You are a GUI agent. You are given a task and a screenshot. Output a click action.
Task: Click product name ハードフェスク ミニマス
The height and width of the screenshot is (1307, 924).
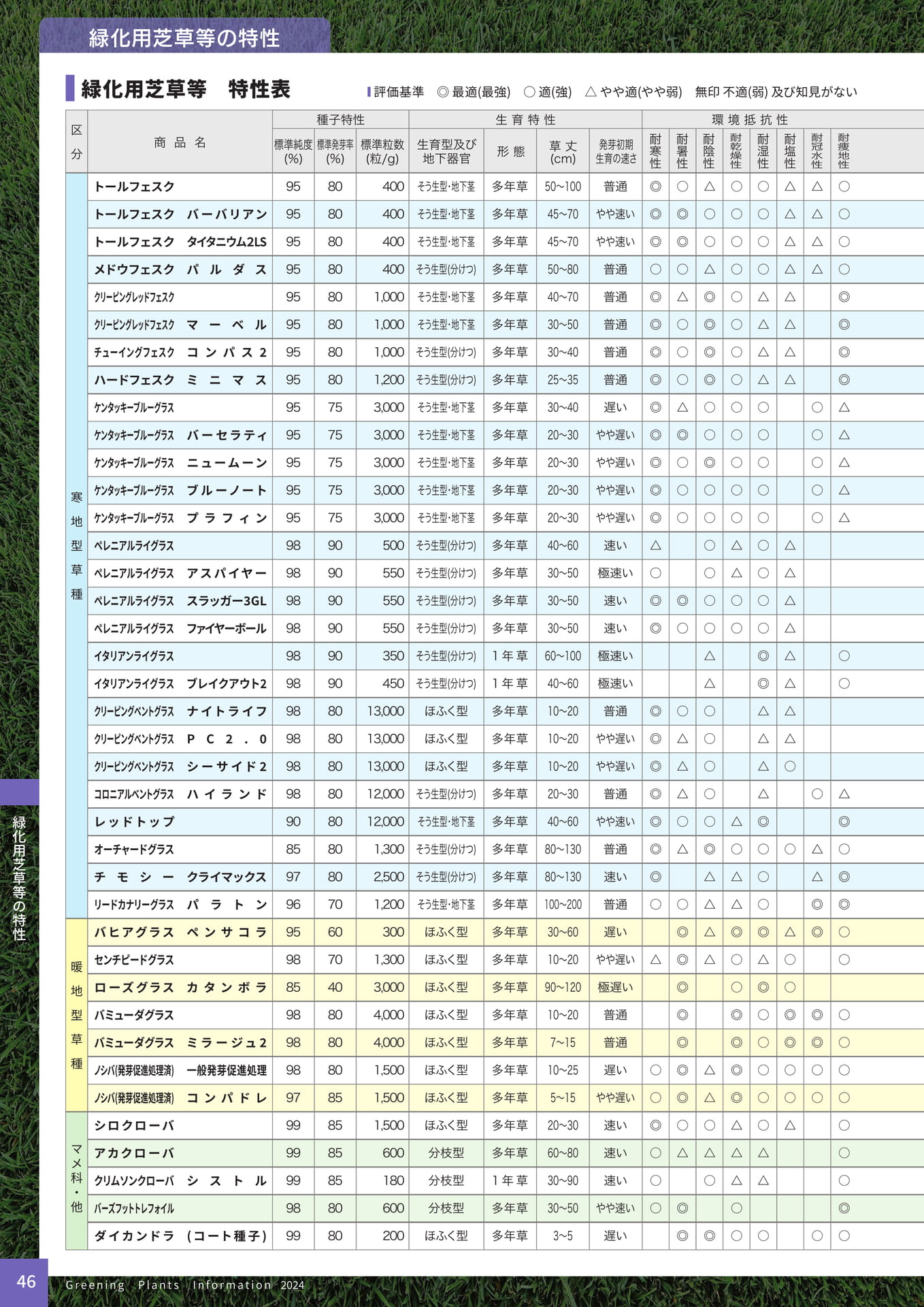(x=180, y=380)
